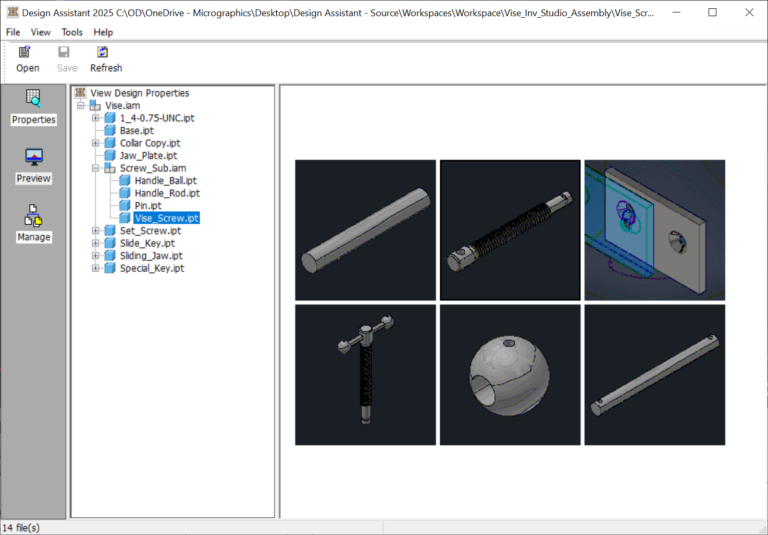Click the handle ball sphere thumbnail

510,375
